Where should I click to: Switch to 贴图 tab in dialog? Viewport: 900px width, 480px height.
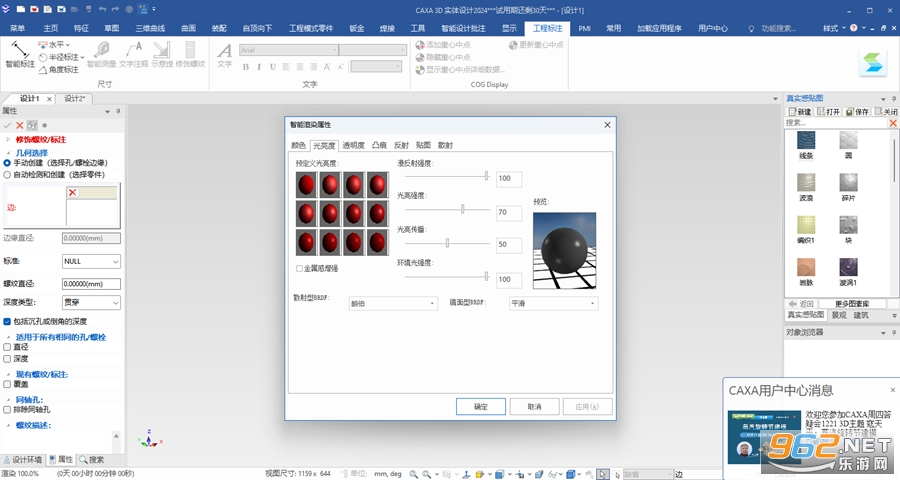423,145
